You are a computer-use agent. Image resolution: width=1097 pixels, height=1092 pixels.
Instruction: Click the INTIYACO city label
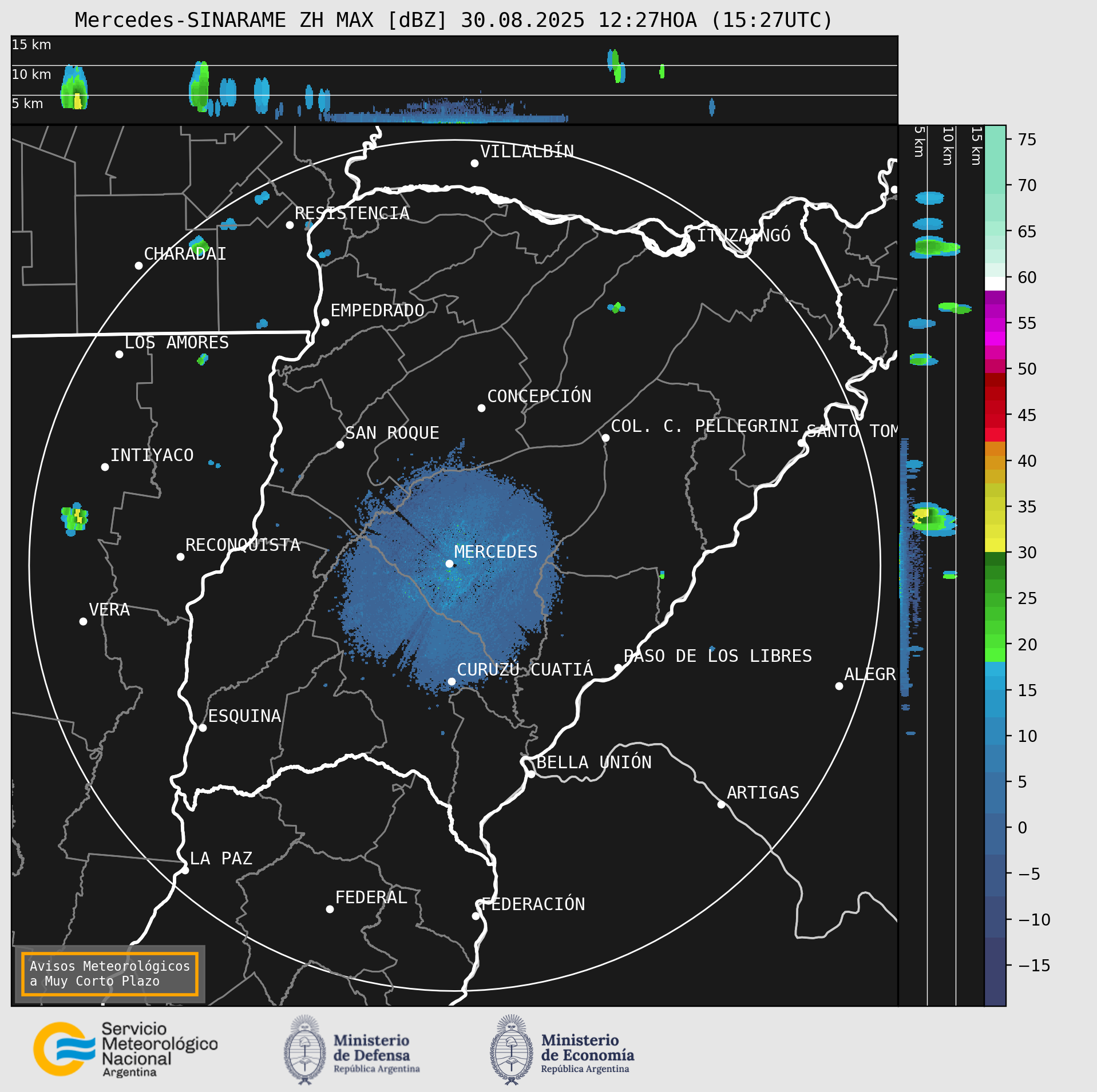tap(152, 455)
